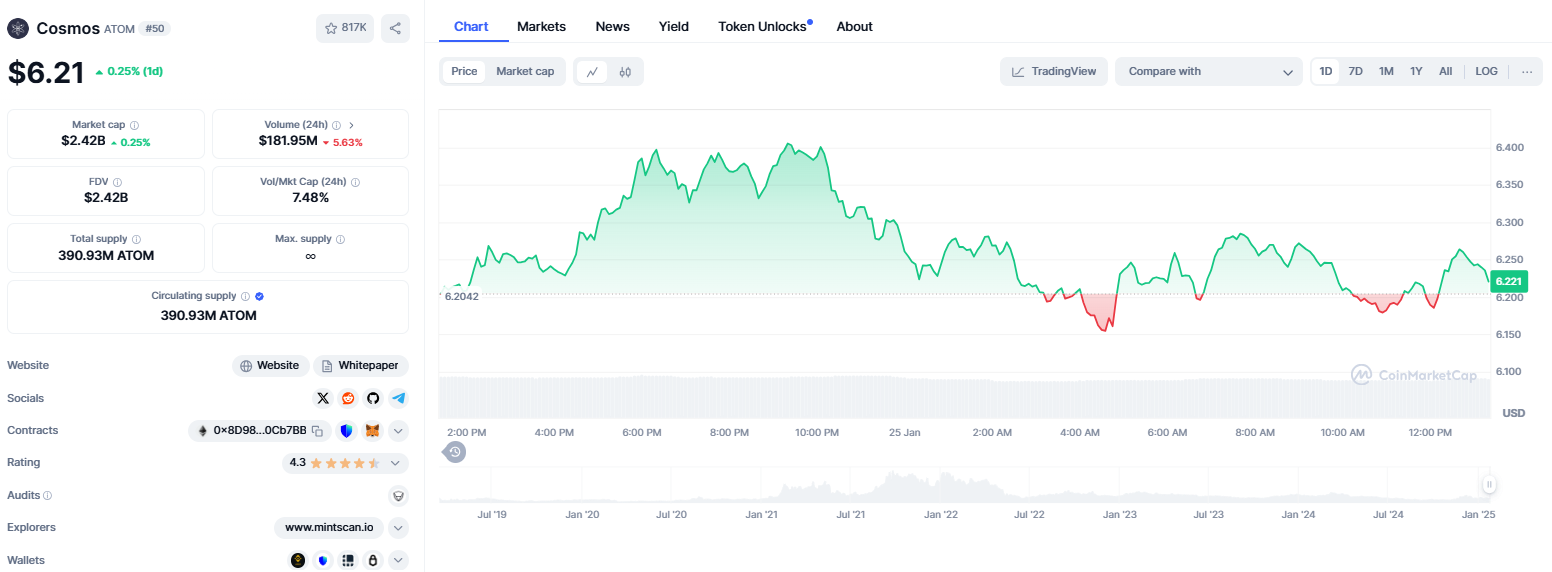
Task: Click the Total supply info icon
Action: (x=136, y=239)
